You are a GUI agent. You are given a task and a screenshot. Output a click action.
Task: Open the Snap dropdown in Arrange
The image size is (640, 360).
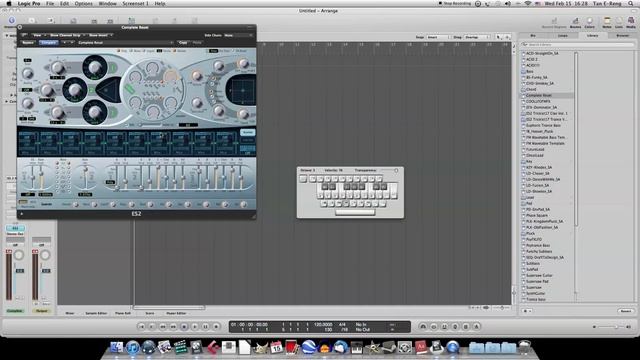(438, 37)
